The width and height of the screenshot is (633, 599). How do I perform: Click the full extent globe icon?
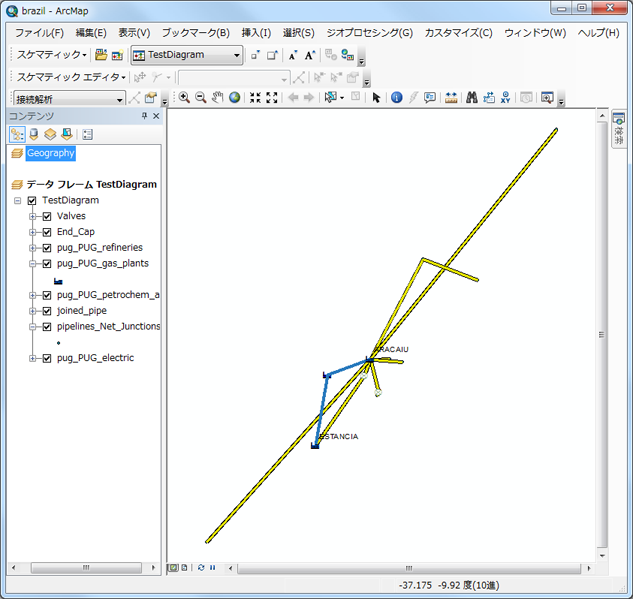(234, 98)
